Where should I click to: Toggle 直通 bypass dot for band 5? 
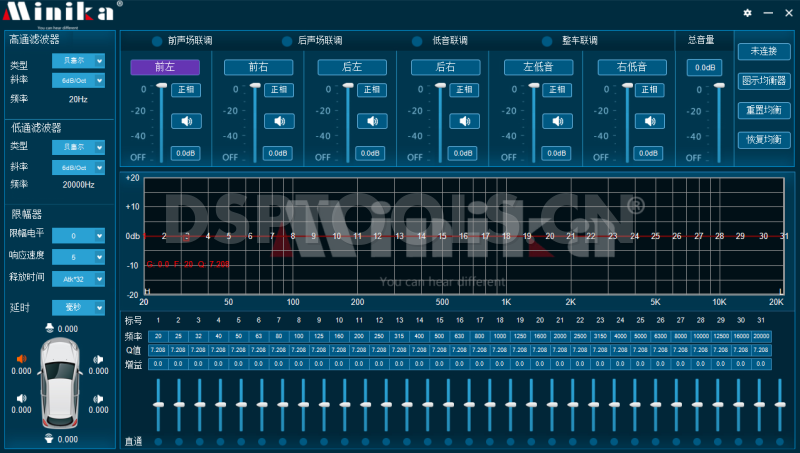(x=241, y=442)
